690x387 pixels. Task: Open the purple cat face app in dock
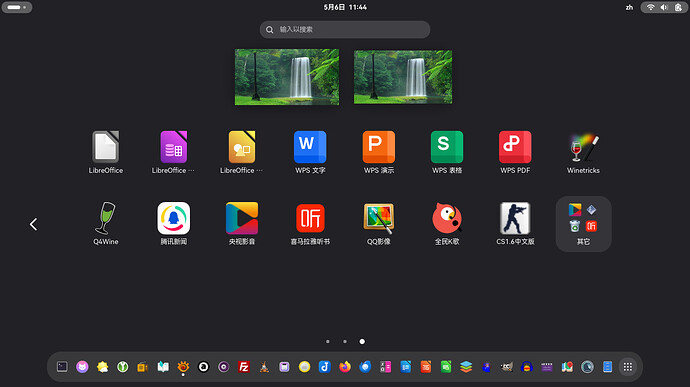tap(82, 366)
